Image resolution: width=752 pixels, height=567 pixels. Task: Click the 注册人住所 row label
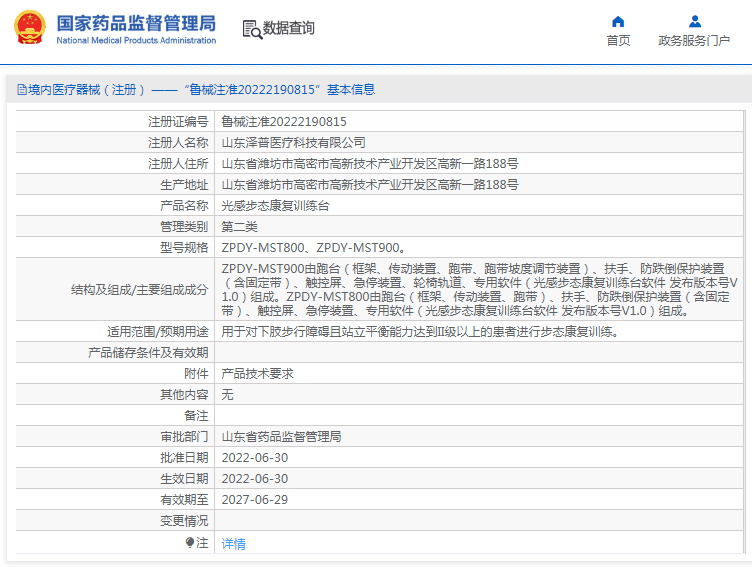pyautogui.click(x=178, y=164)
